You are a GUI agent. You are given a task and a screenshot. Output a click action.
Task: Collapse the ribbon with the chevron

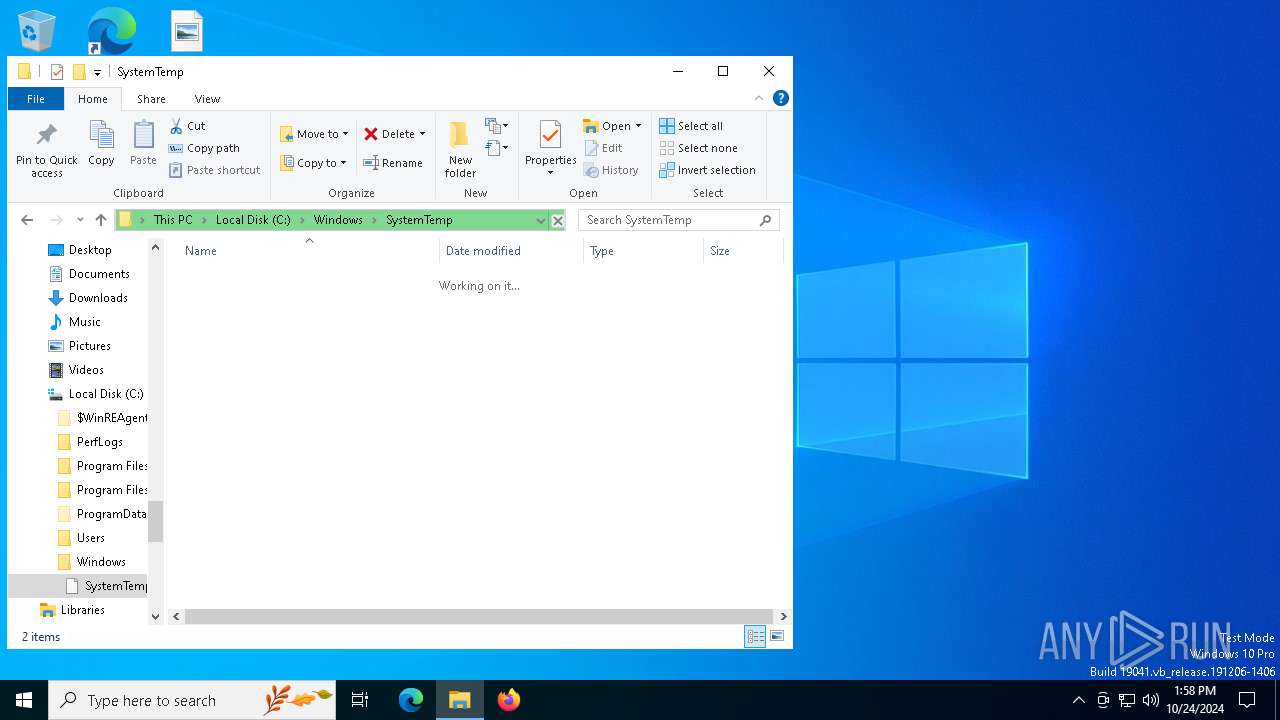coord(759,98)
